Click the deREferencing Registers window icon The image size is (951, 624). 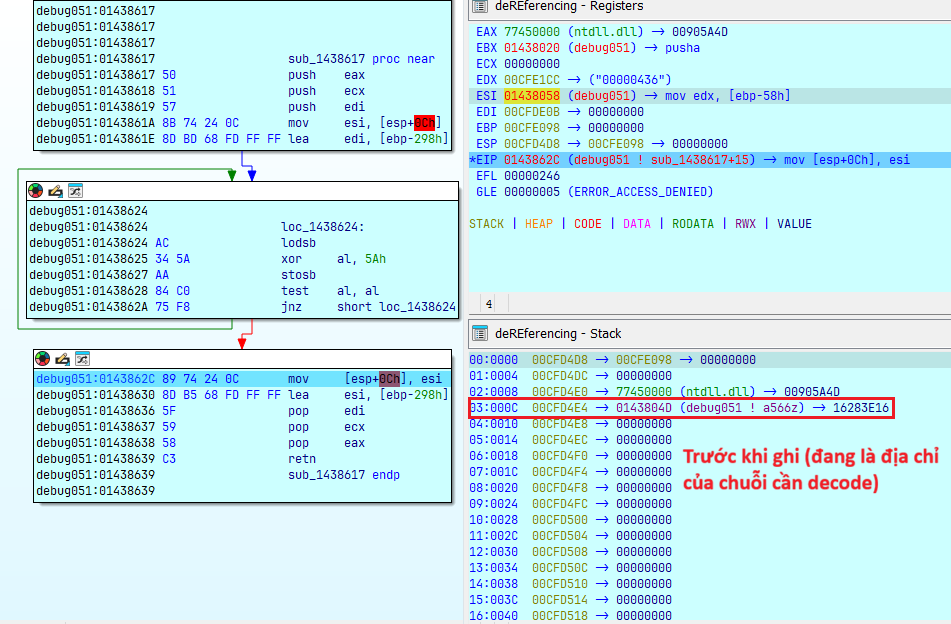tap(479, 6)
